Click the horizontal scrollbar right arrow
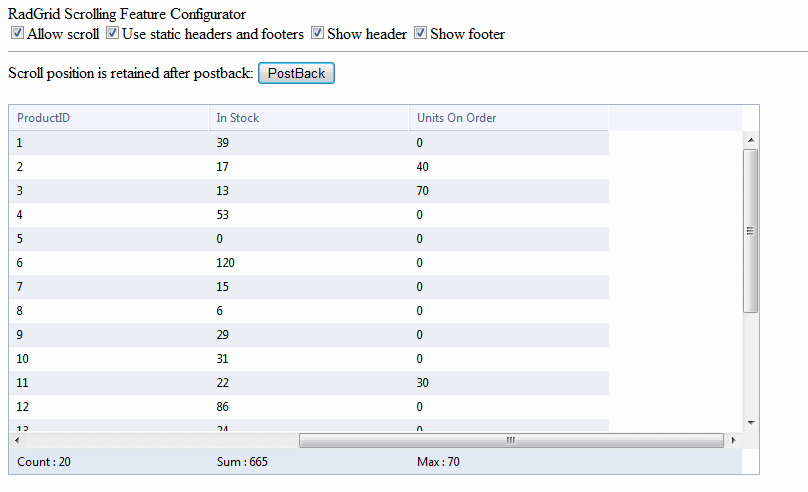The width and height of the screenshot is (808, 492). (734, 440)
